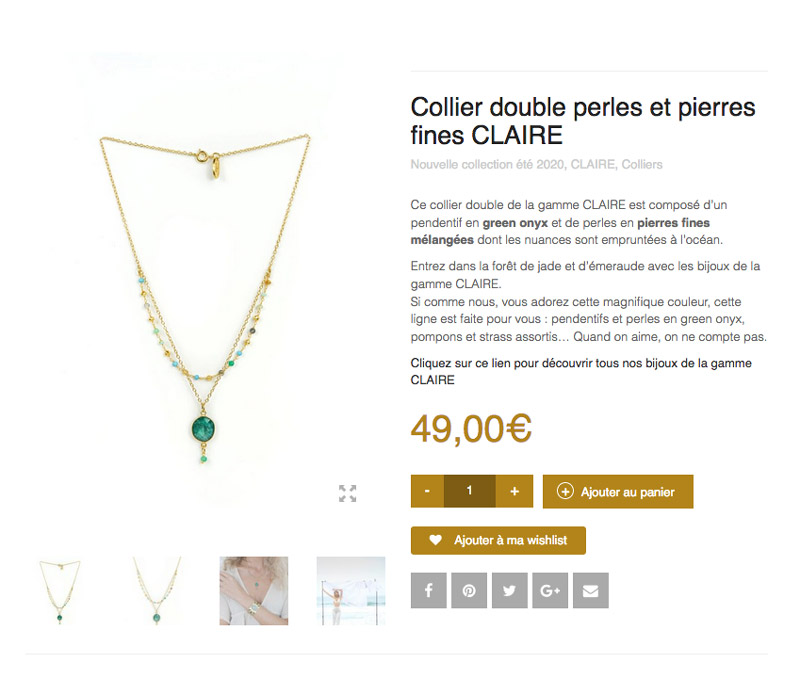Image resolution: width=800 pixels, height=679 pixels.
Task: Share product on Google Plus
Action: (x=550, y=590)
